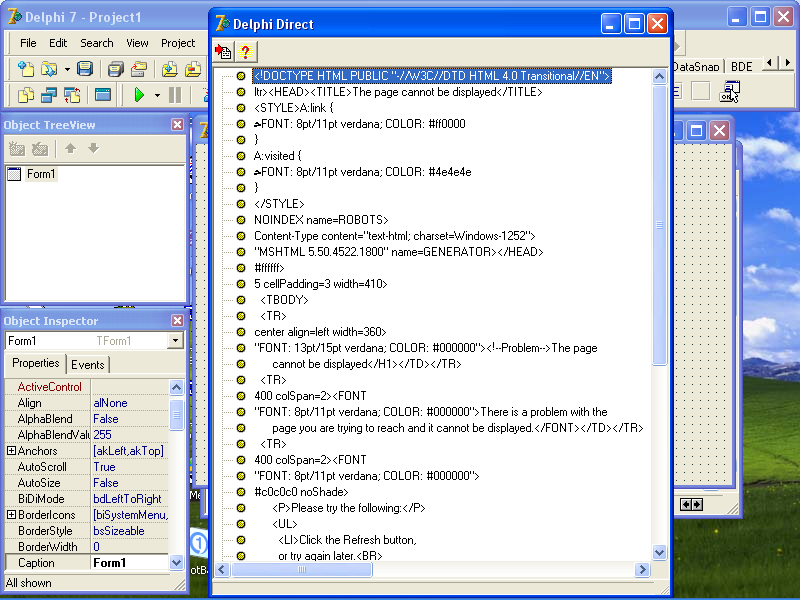Click the Move Up arrow in Object TreeView
This screenshot has height=600, width=800.
tap(70, 148)
